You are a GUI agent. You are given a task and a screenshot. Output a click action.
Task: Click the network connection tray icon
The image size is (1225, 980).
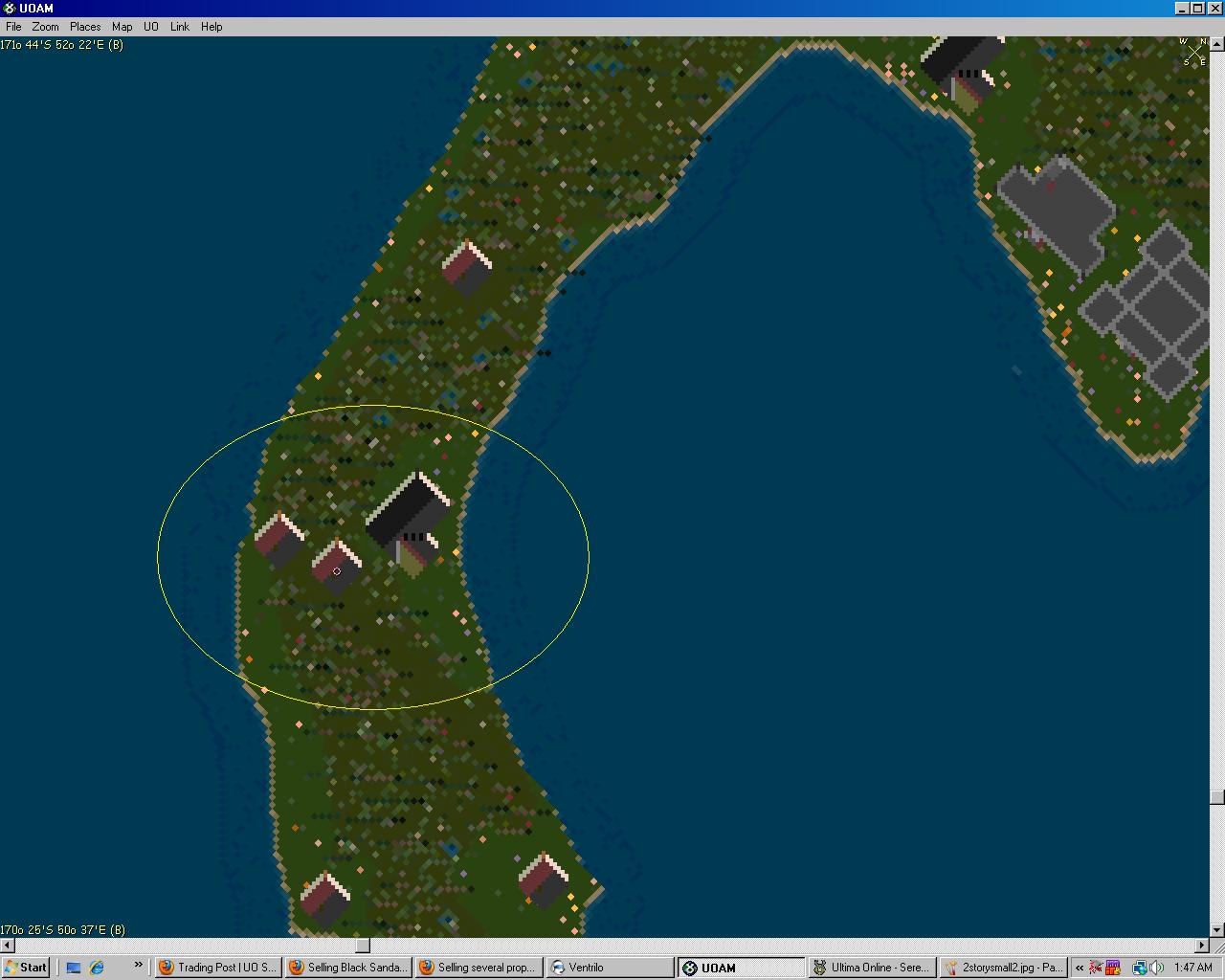tap(1139, 968)
